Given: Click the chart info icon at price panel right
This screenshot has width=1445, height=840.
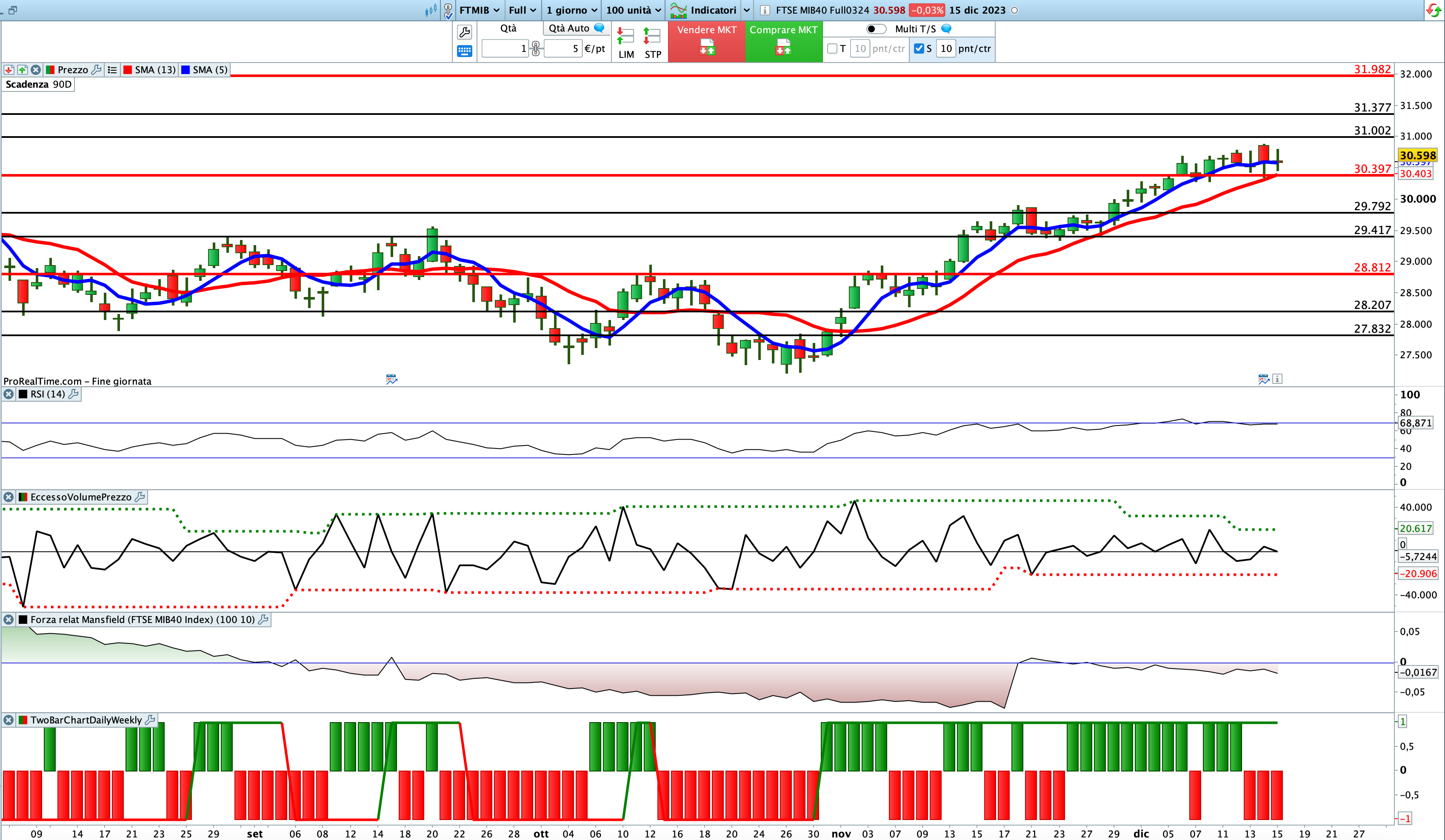Looking at the screenshot, I should pyautogui.click(x=1277, y=379).
